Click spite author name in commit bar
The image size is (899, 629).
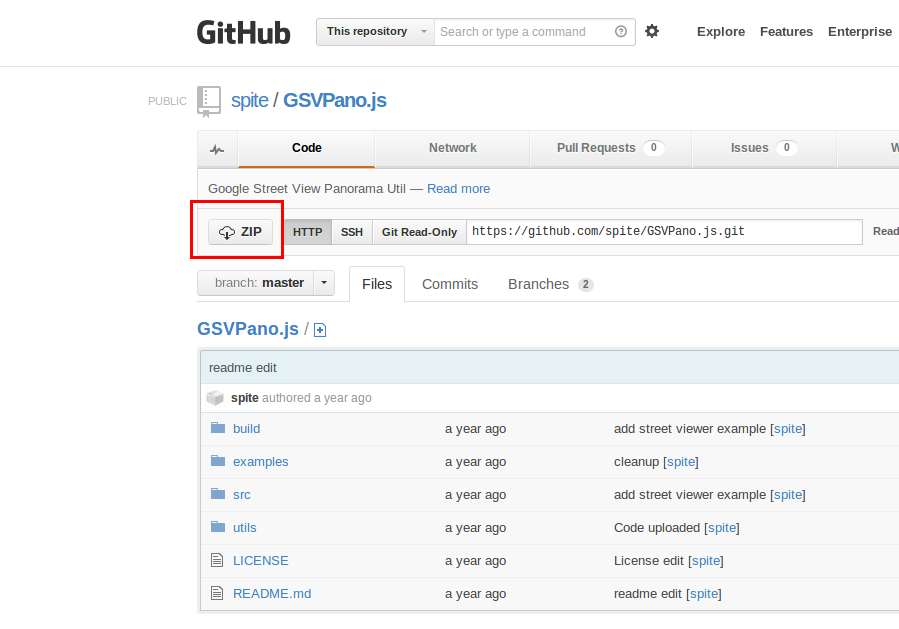(245, 398)
